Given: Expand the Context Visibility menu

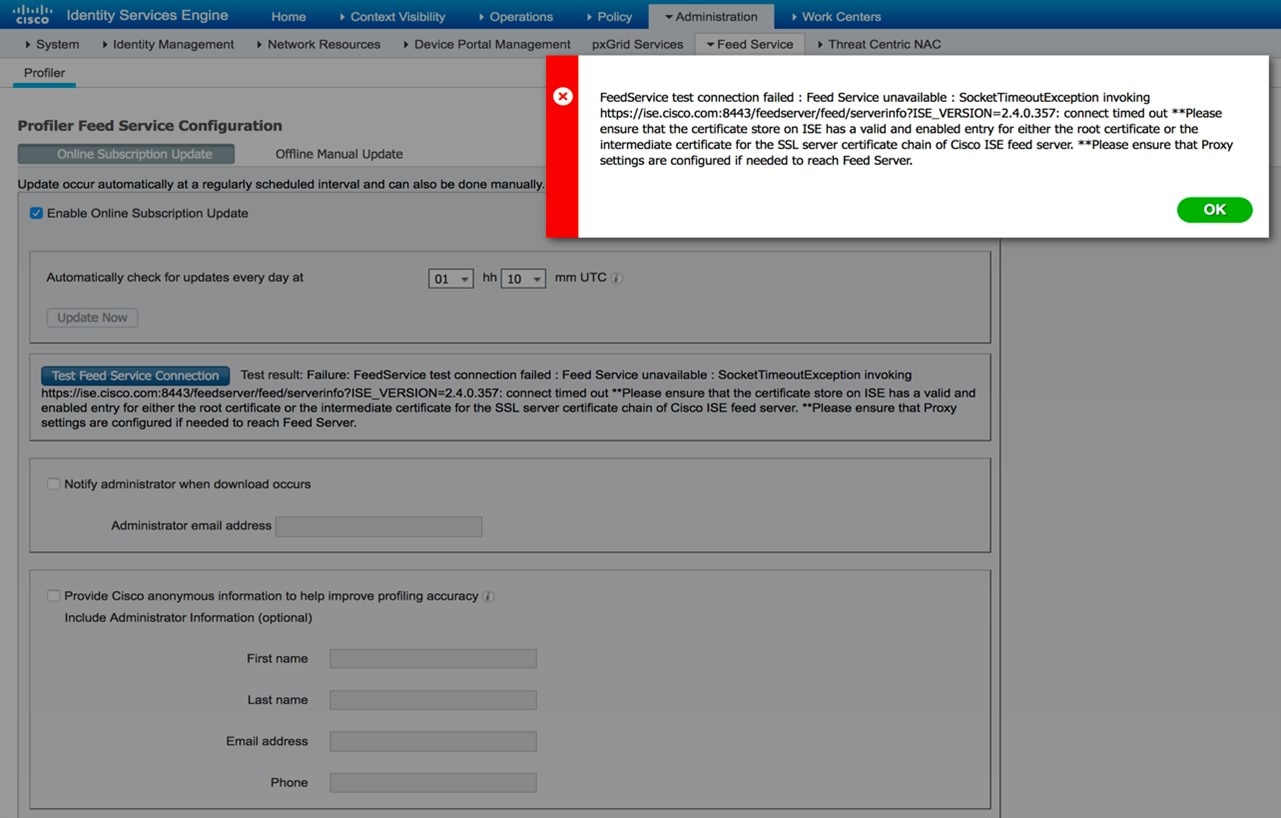Looking at the screenshot, I should click(392, 16).
